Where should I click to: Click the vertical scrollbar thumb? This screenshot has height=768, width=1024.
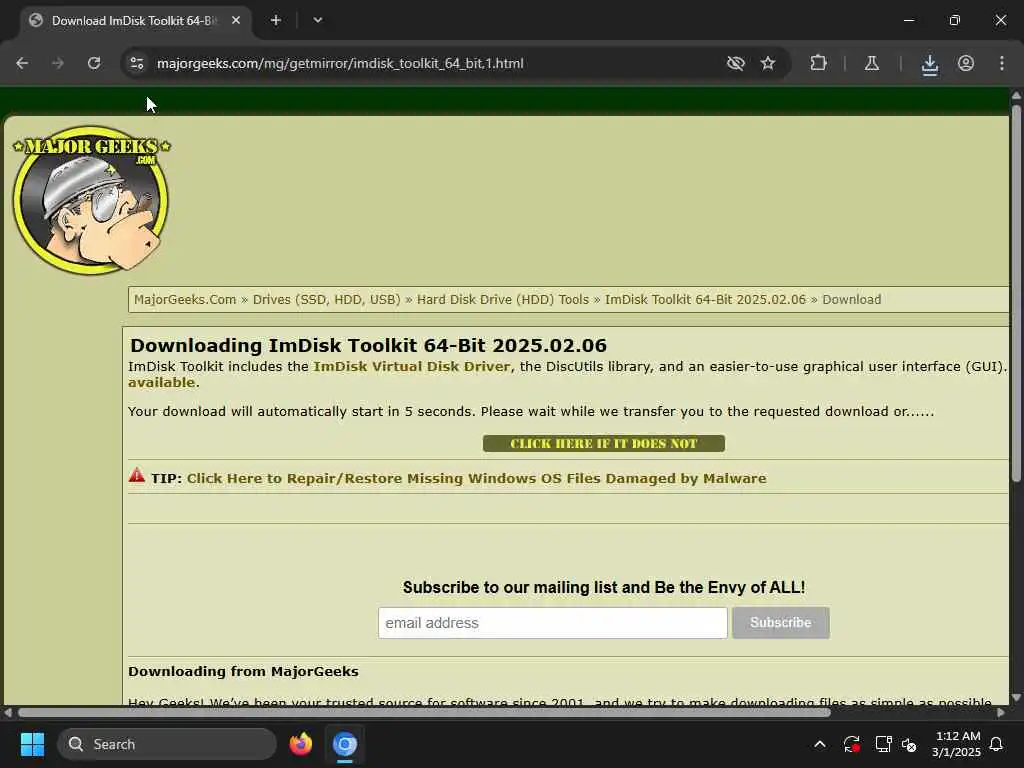(x=1016, y=293)
